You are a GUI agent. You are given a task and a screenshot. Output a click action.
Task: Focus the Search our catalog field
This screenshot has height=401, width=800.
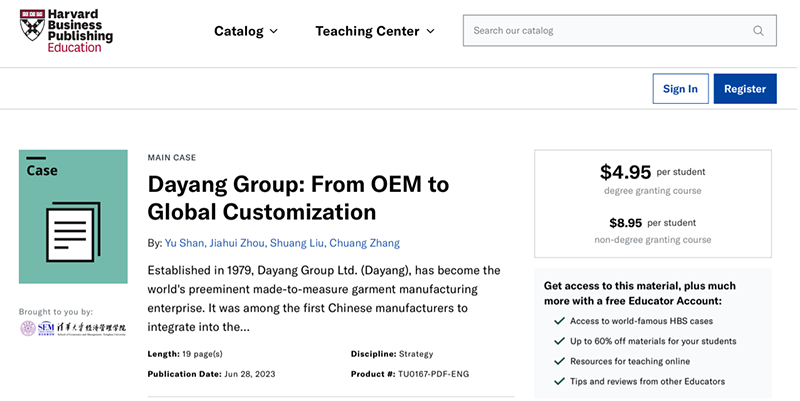tap(610, 31)
